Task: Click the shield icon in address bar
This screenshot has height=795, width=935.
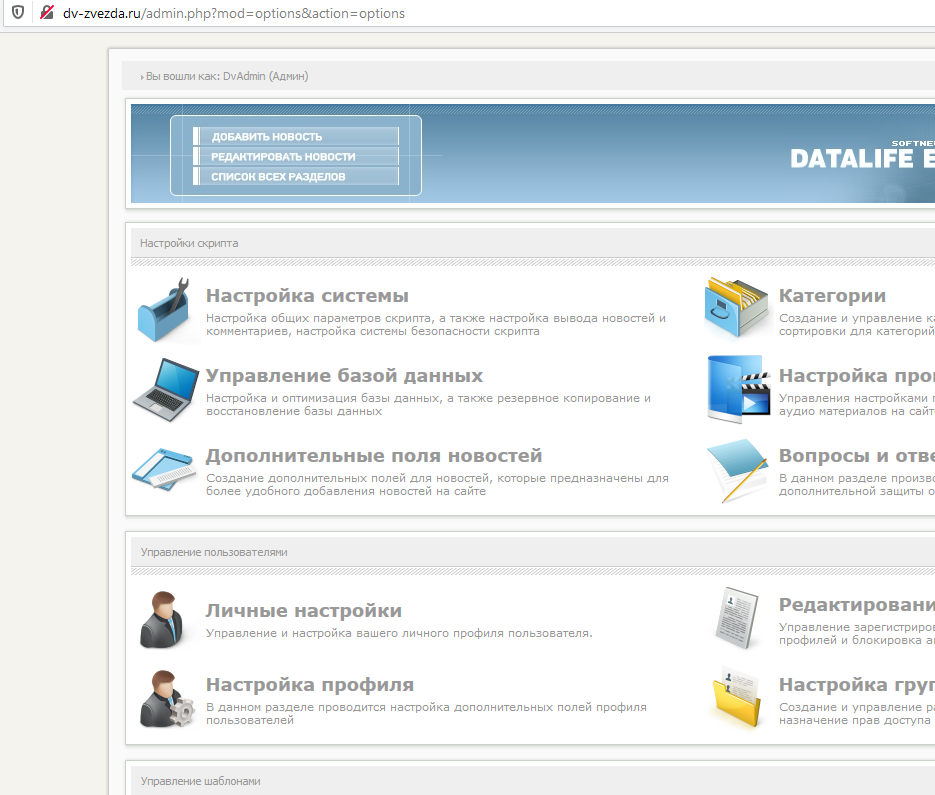Action: [18, 12]
